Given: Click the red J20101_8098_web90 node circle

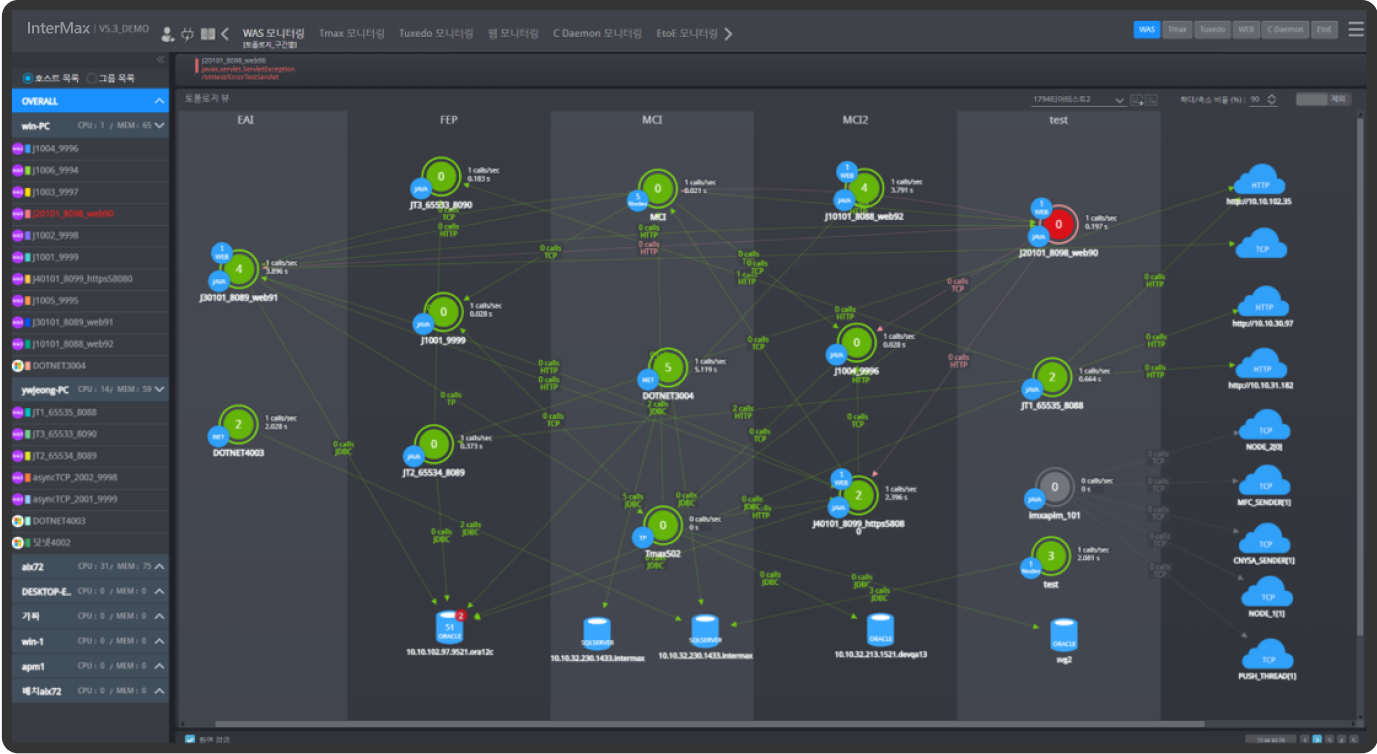Looking at the screenshot, I should (x=1058, y=225).
